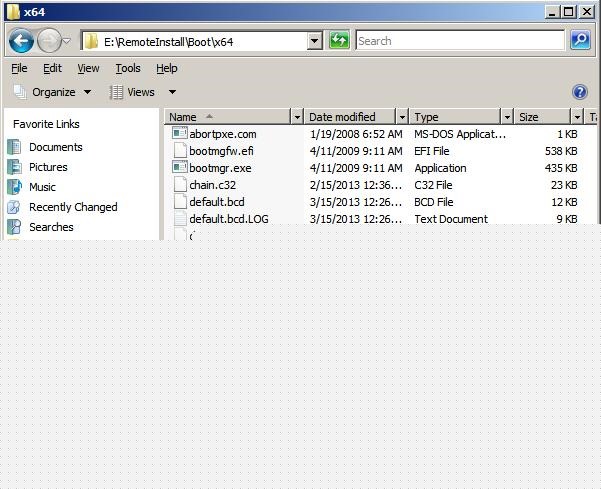Click into the Search box
Image resolution: width=601 pixels, height=489 pixels.
point(460,41)
